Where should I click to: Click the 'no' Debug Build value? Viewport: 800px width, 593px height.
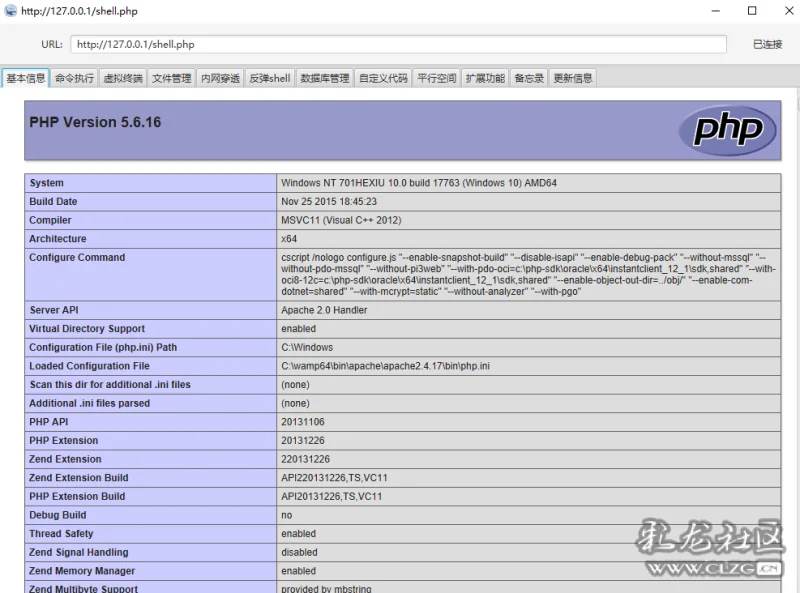(x=287, y=515)
